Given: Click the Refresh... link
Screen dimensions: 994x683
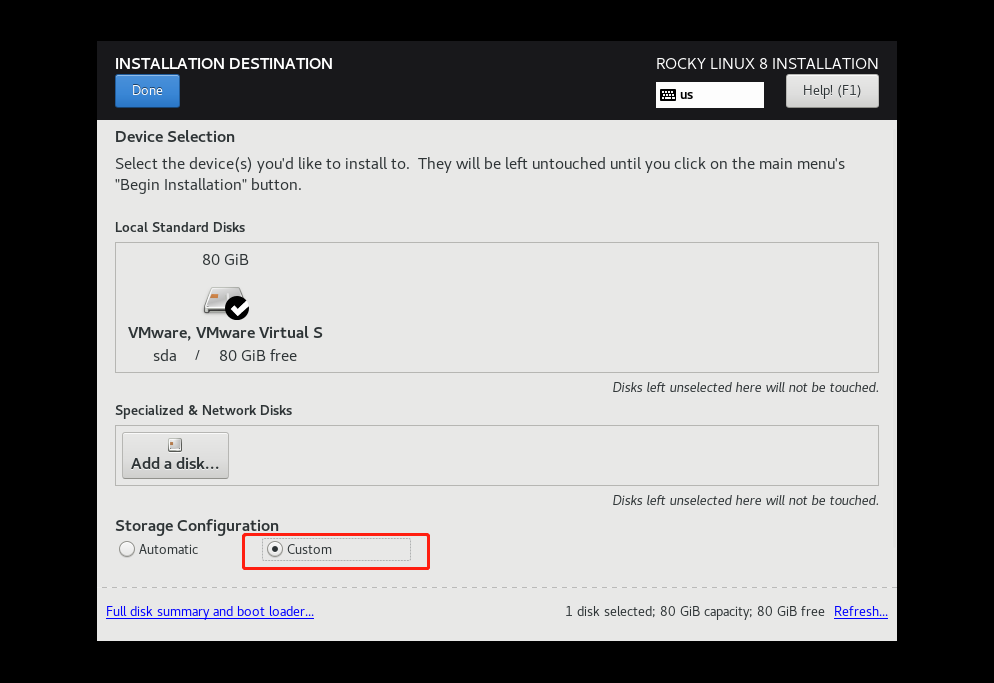Looking at the screenshot, I should click(860, 611).
